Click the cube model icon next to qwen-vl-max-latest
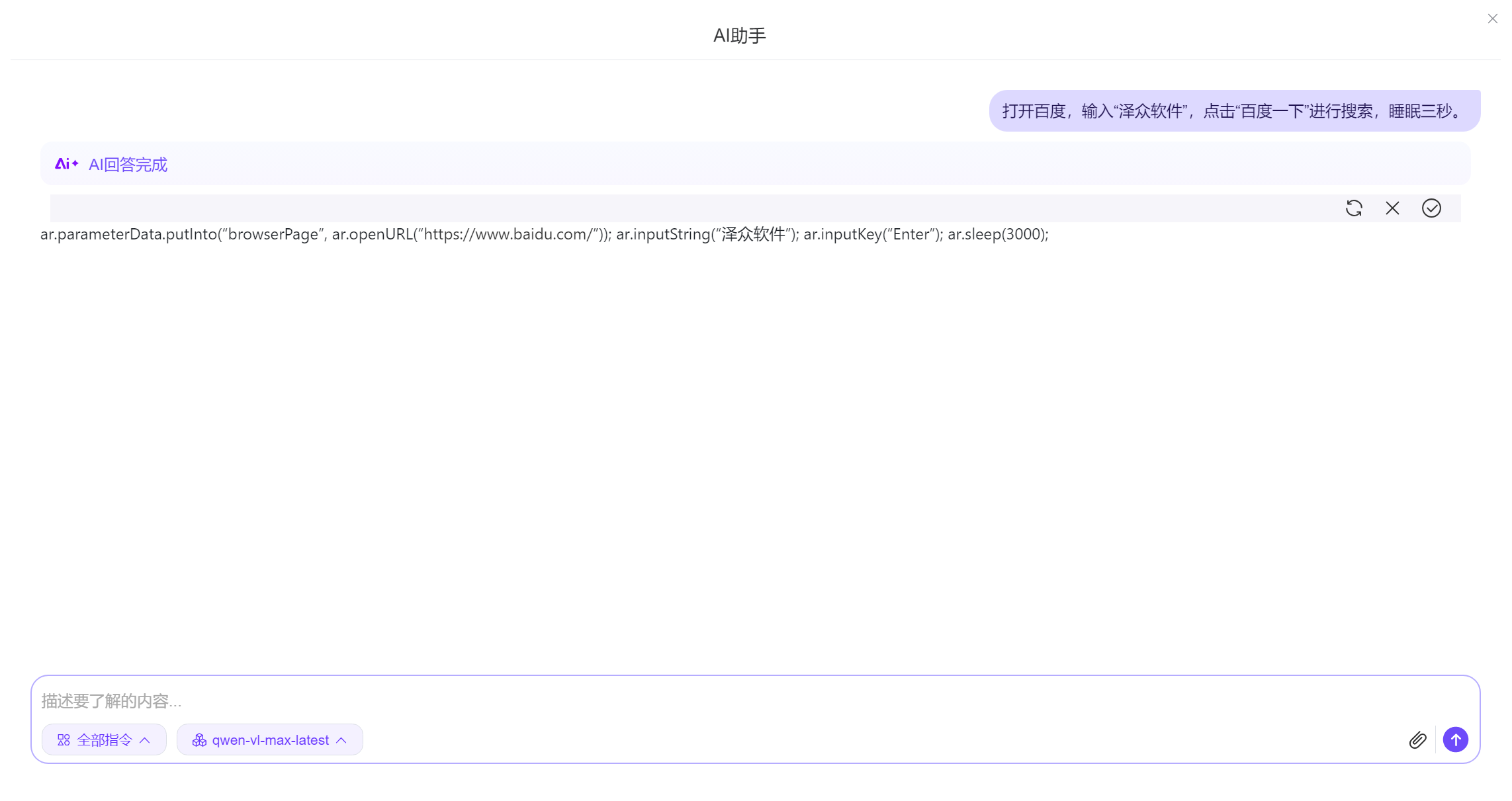The height and width of the screenshot is (801, 1512). [199, 739]
